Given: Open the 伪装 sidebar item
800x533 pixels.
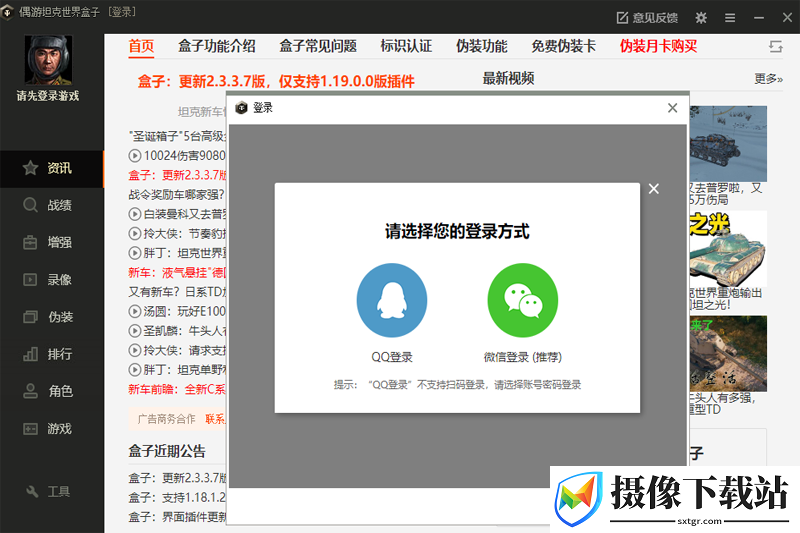Looking at the screenshot, I should click(52, 317).
